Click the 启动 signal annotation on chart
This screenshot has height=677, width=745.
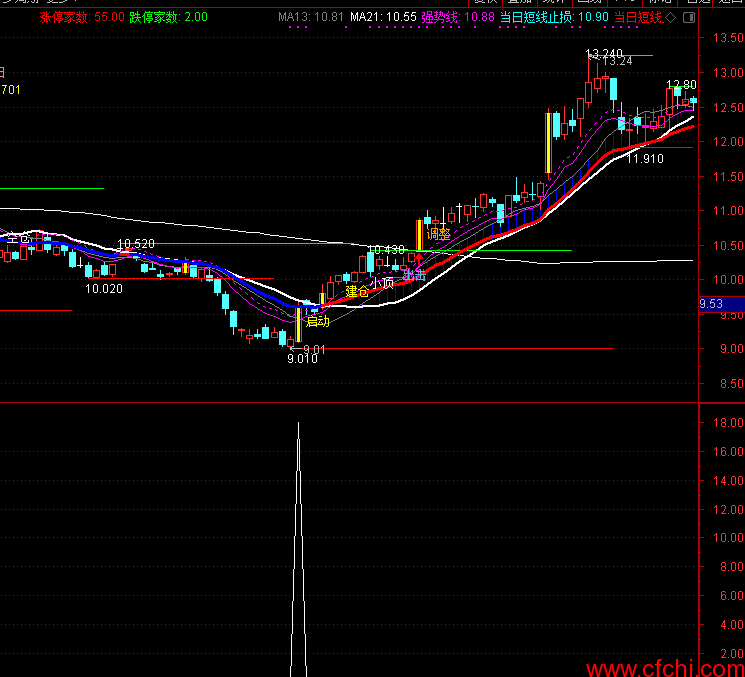(x=317, y=321)
